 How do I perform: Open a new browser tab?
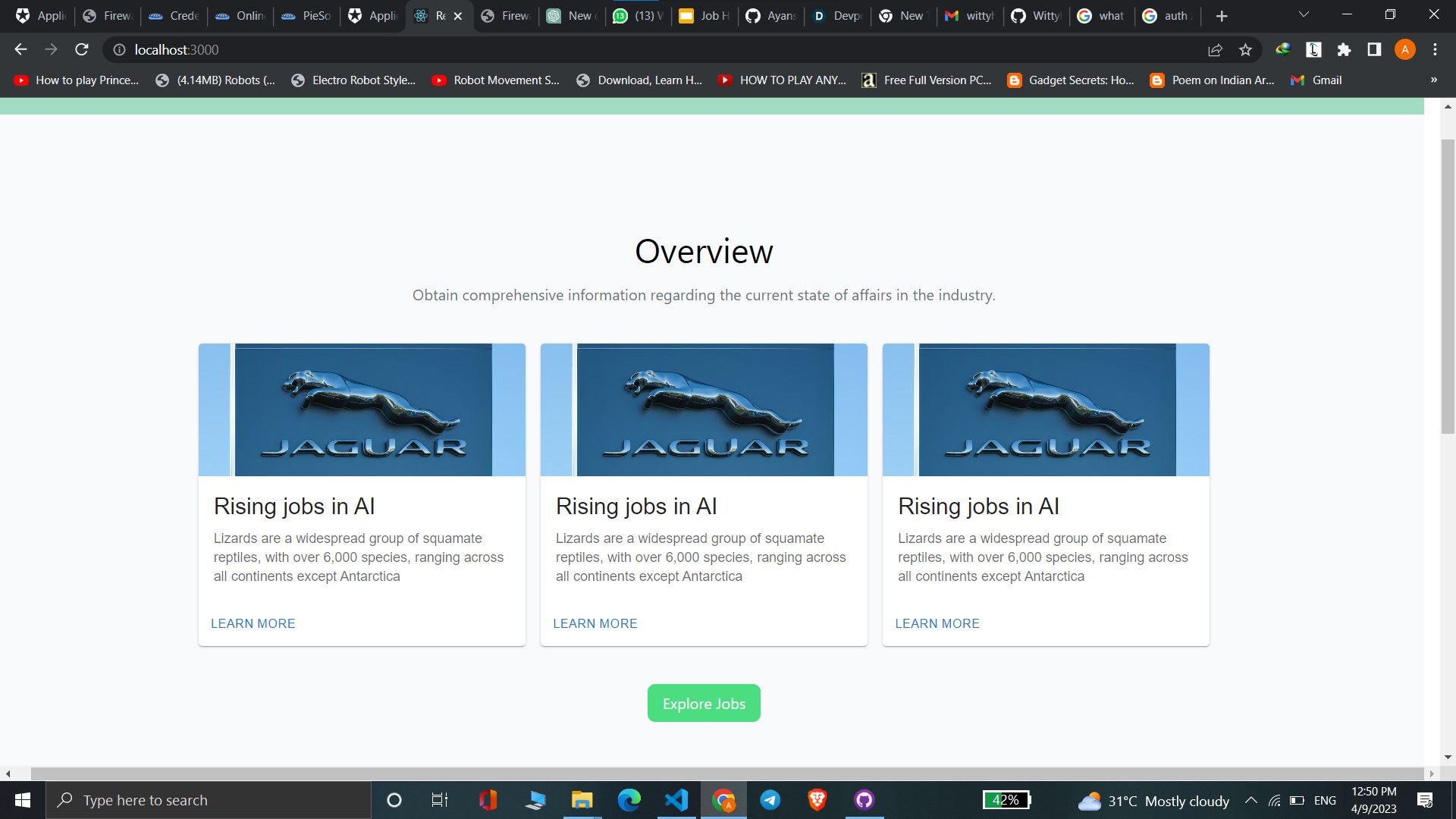[1221, 16]
